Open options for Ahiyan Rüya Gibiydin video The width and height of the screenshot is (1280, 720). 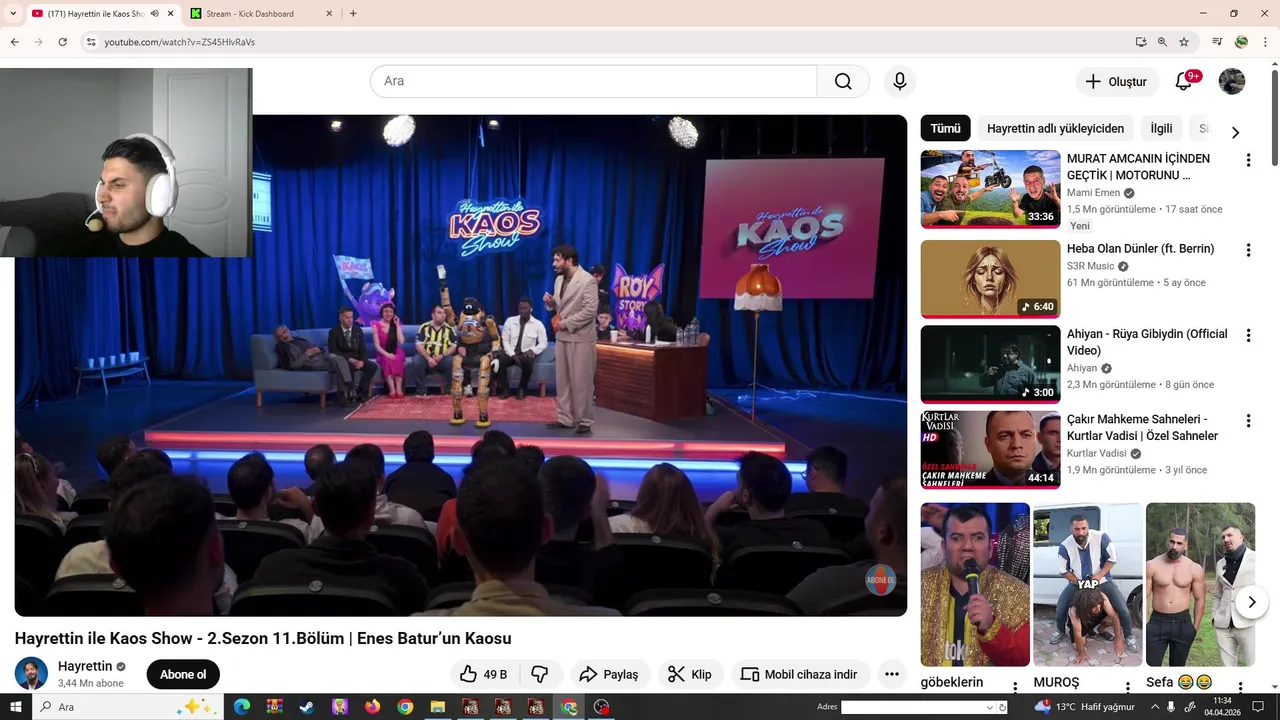tap(1248, 335)
